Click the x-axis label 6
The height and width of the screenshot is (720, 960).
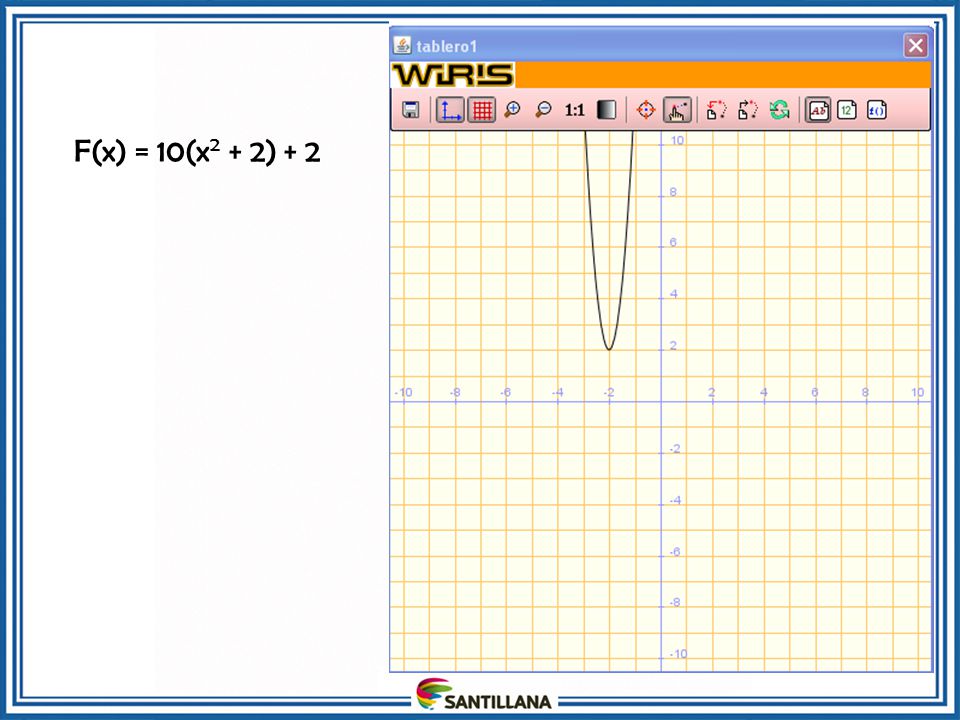coord(815,392)
